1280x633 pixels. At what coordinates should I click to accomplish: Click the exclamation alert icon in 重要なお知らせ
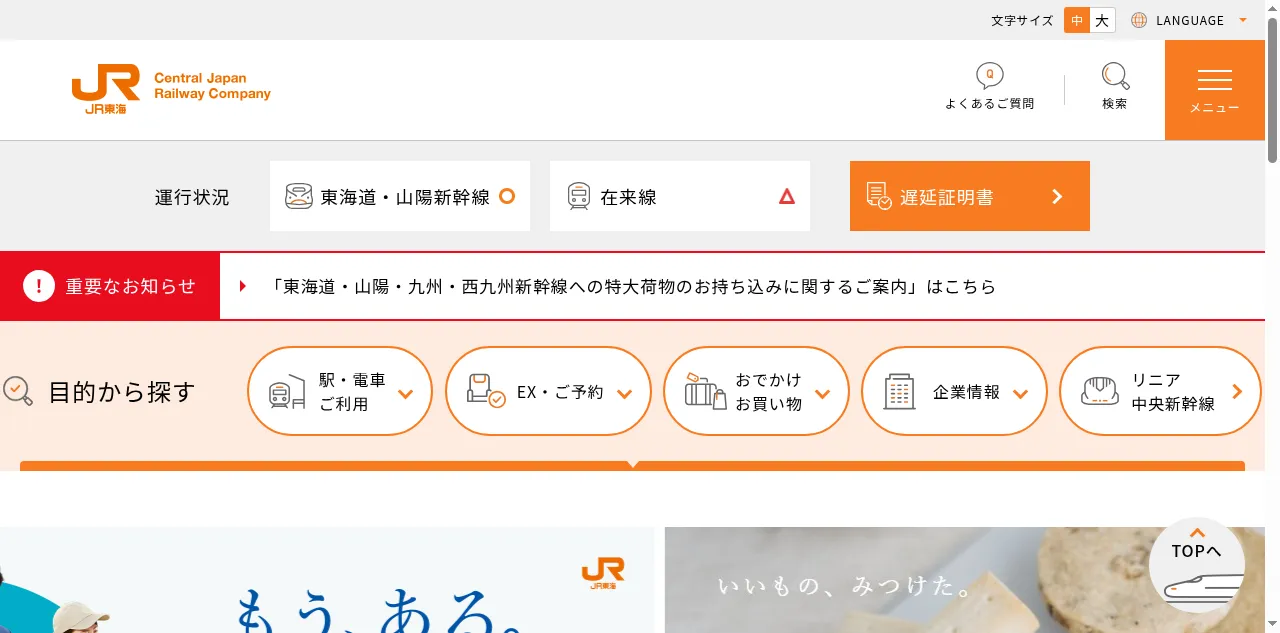click(x=39, y=286)
